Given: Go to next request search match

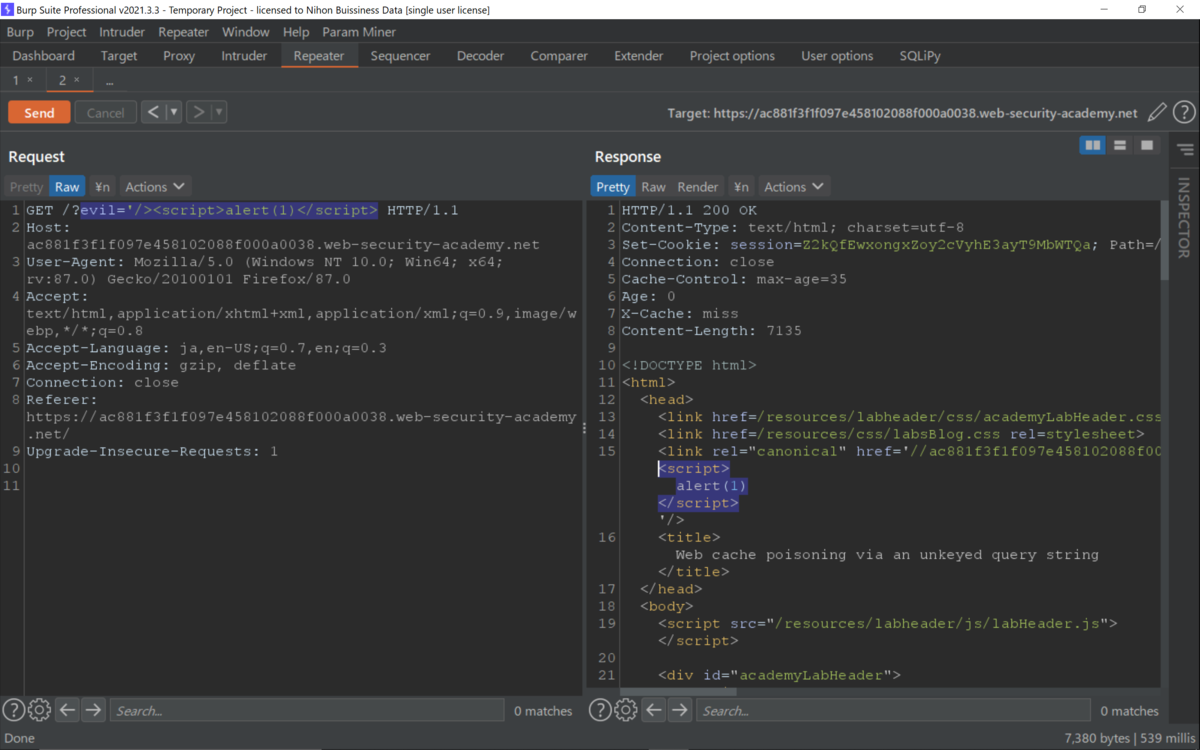Looking at the screenshot, I should pos(93,710).
